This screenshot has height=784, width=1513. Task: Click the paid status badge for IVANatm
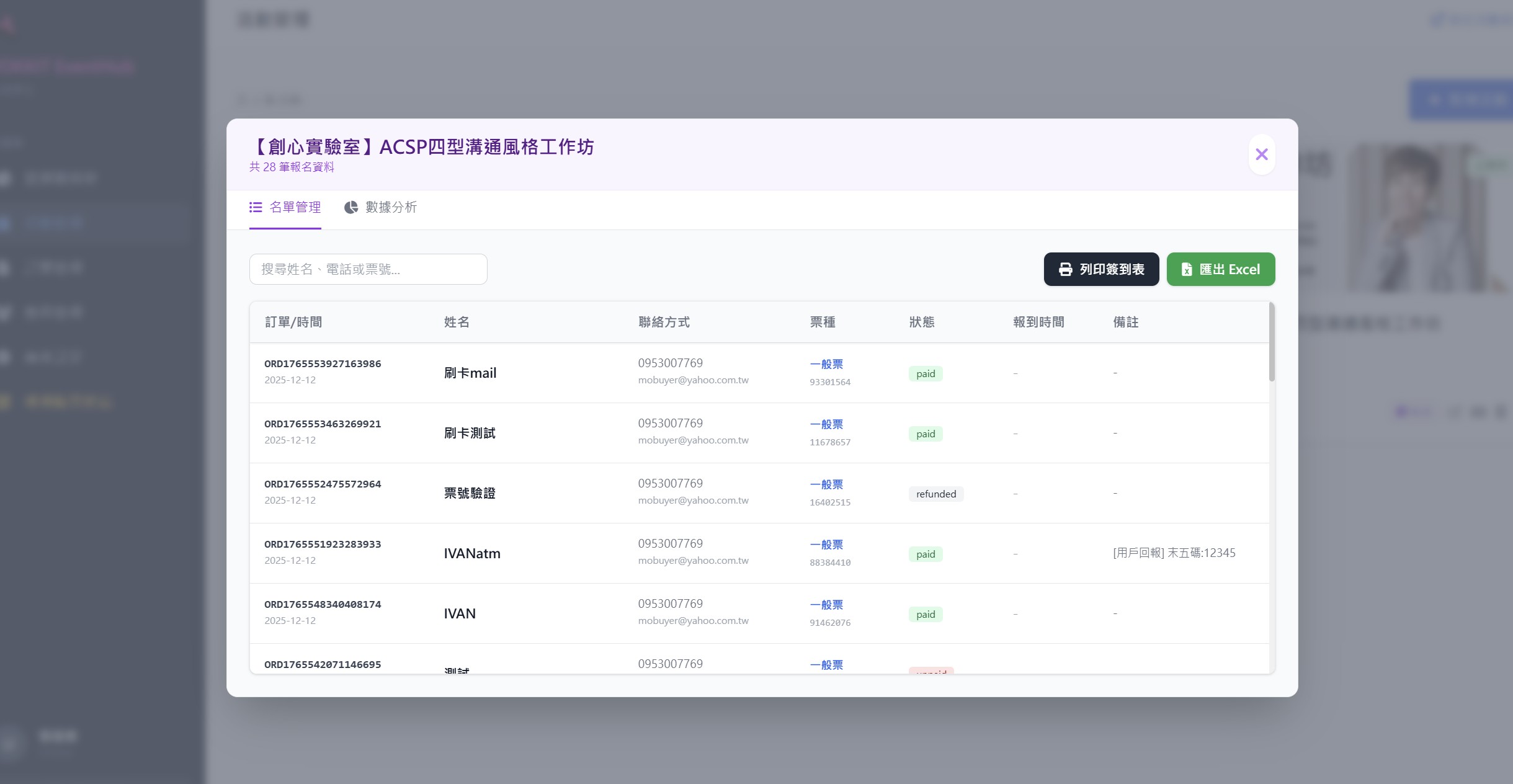click(925, 554)
